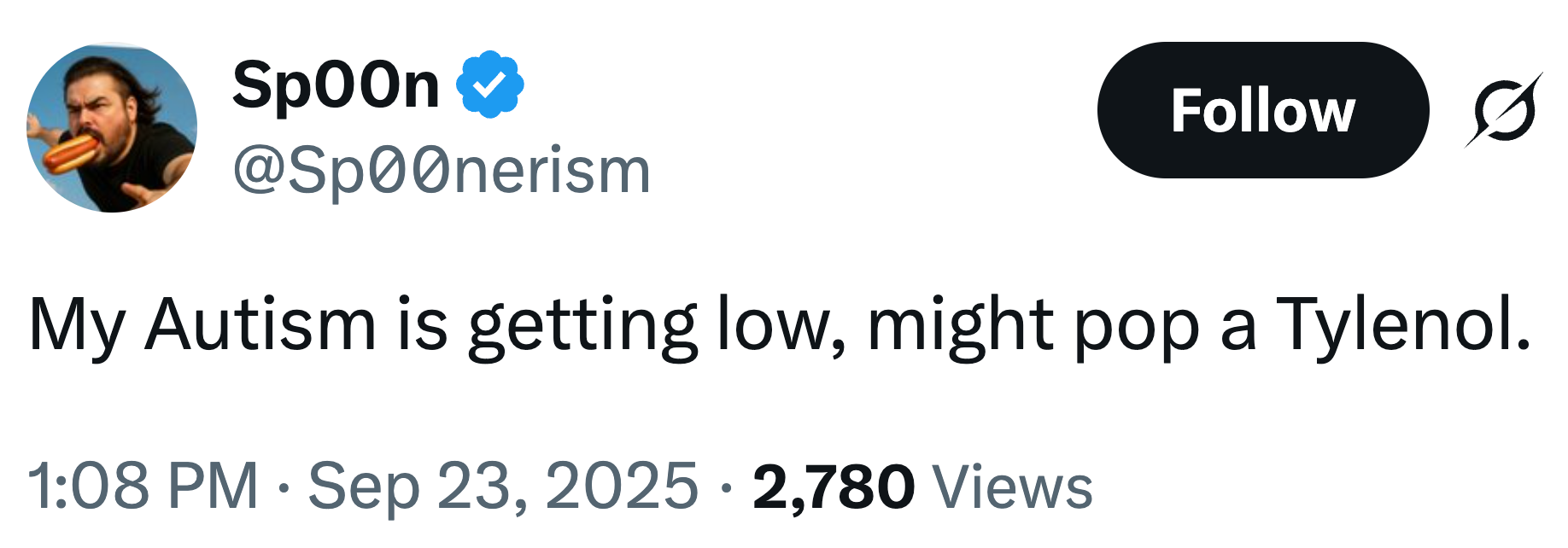1568x548 pixels.
Task: Click the word Autism in the tweet
Action: 260,325
